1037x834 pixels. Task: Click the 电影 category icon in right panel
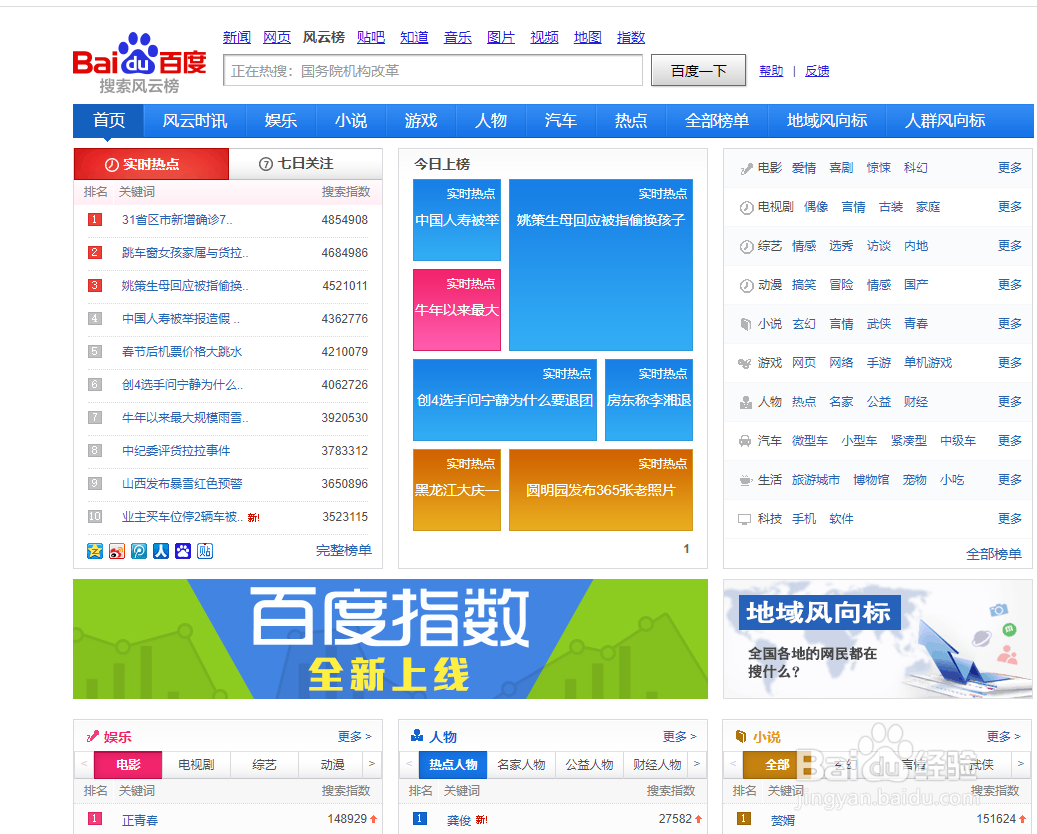[x=746, y=169]
